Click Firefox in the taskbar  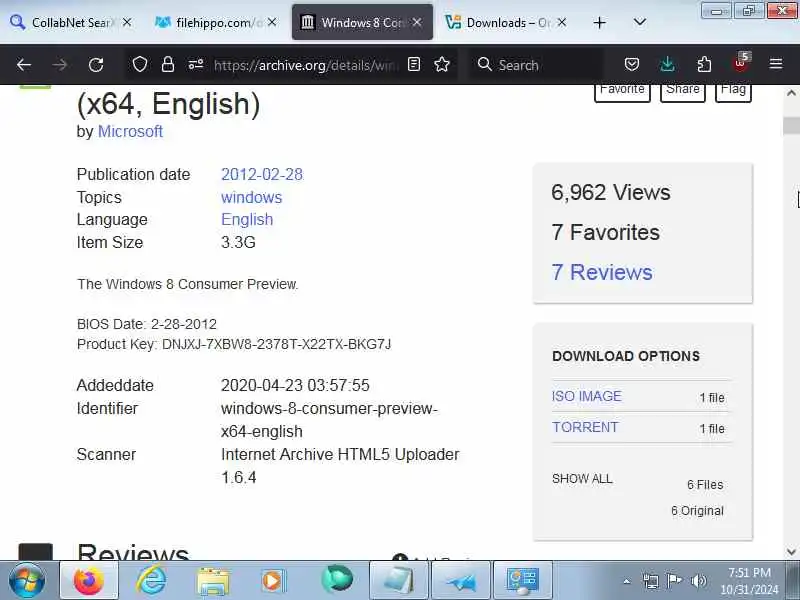[x=89, y=580]
